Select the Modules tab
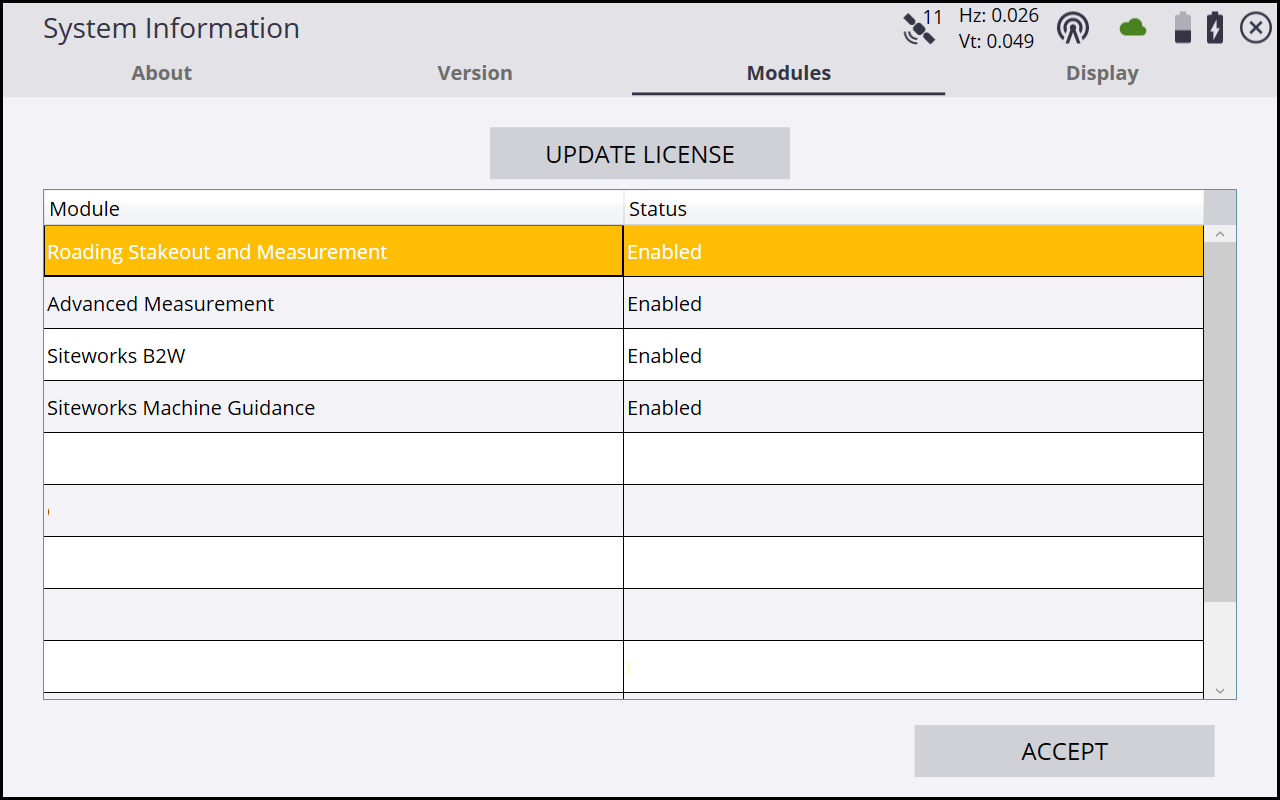Screen dimensions: 1280x800 coord(788,73)
